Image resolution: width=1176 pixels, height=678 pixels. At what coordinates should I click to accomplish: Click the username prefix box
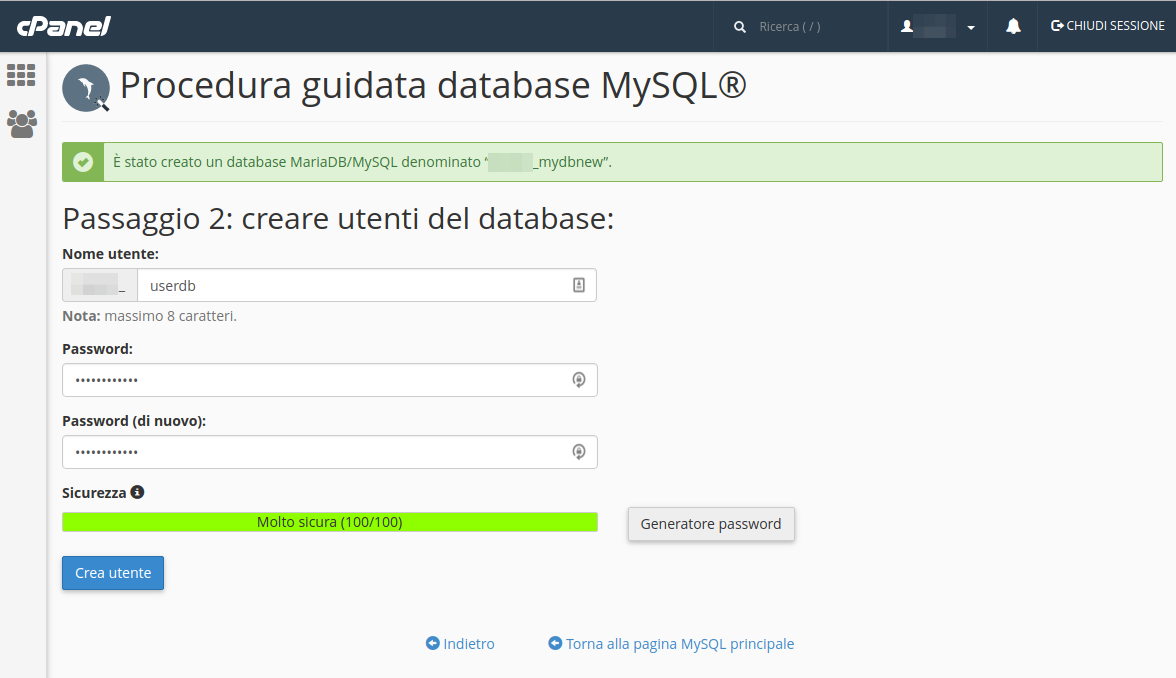(100, 285)
